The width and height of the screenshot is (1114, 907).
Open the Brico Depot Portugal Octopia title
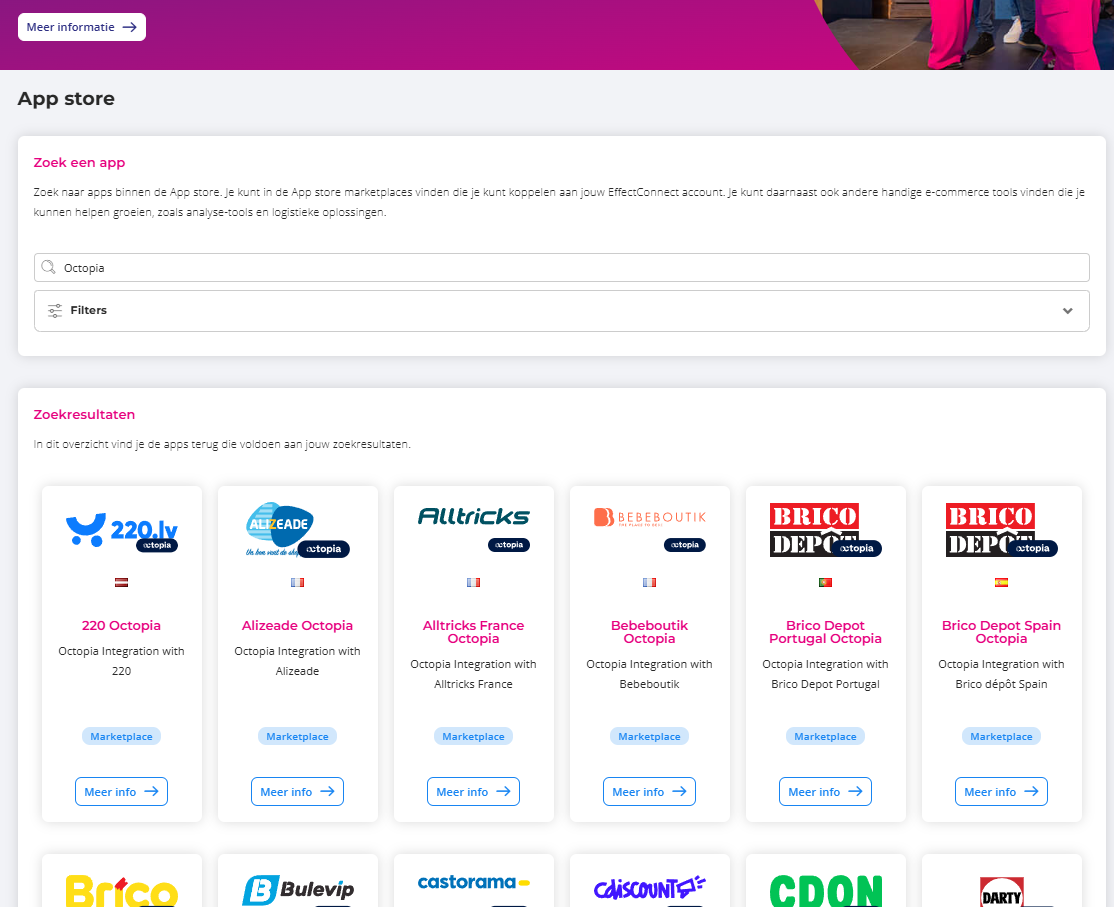pos(826,632)
